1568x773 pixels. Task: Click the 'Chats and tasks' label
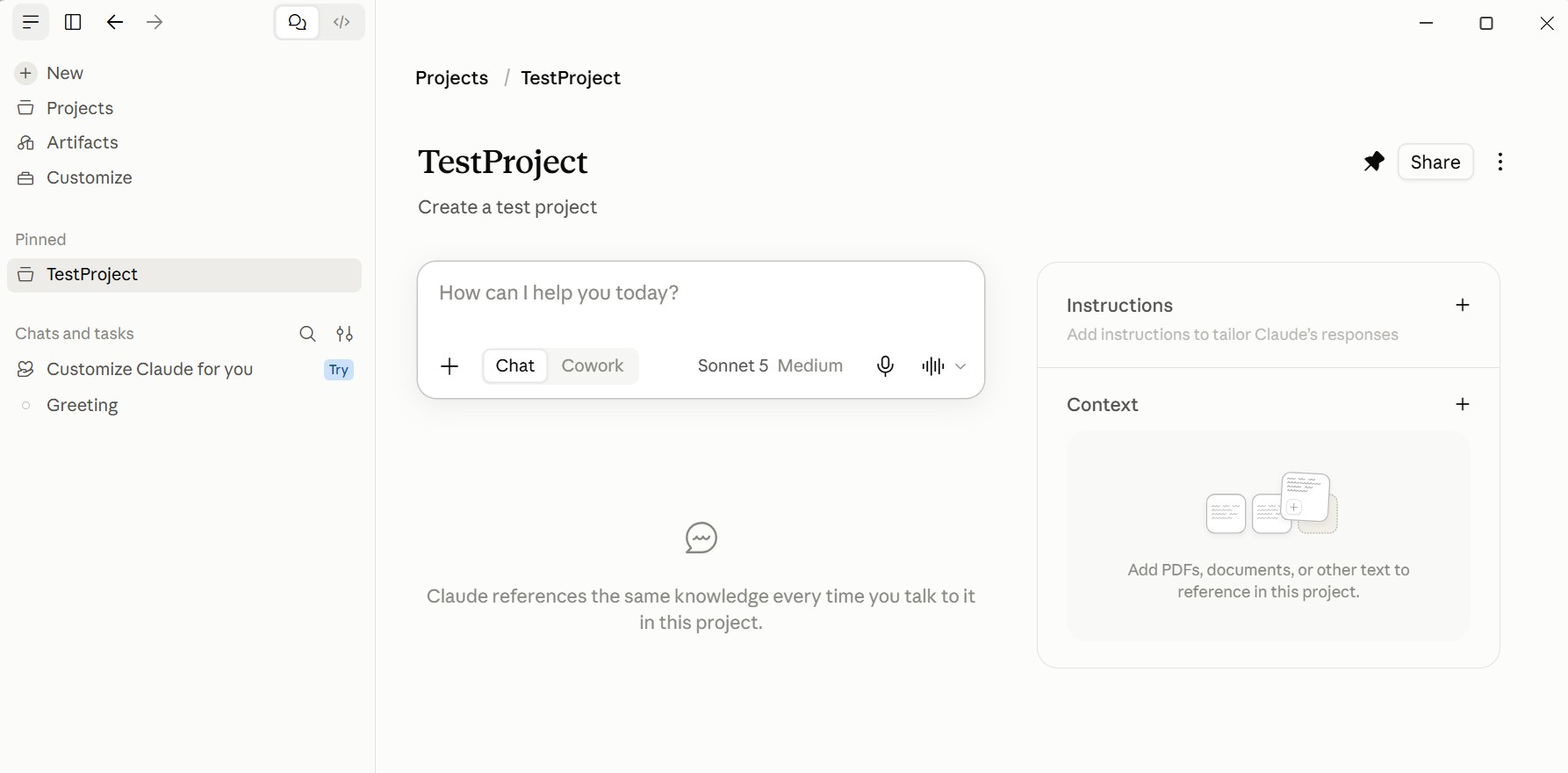tap(75, 334)
